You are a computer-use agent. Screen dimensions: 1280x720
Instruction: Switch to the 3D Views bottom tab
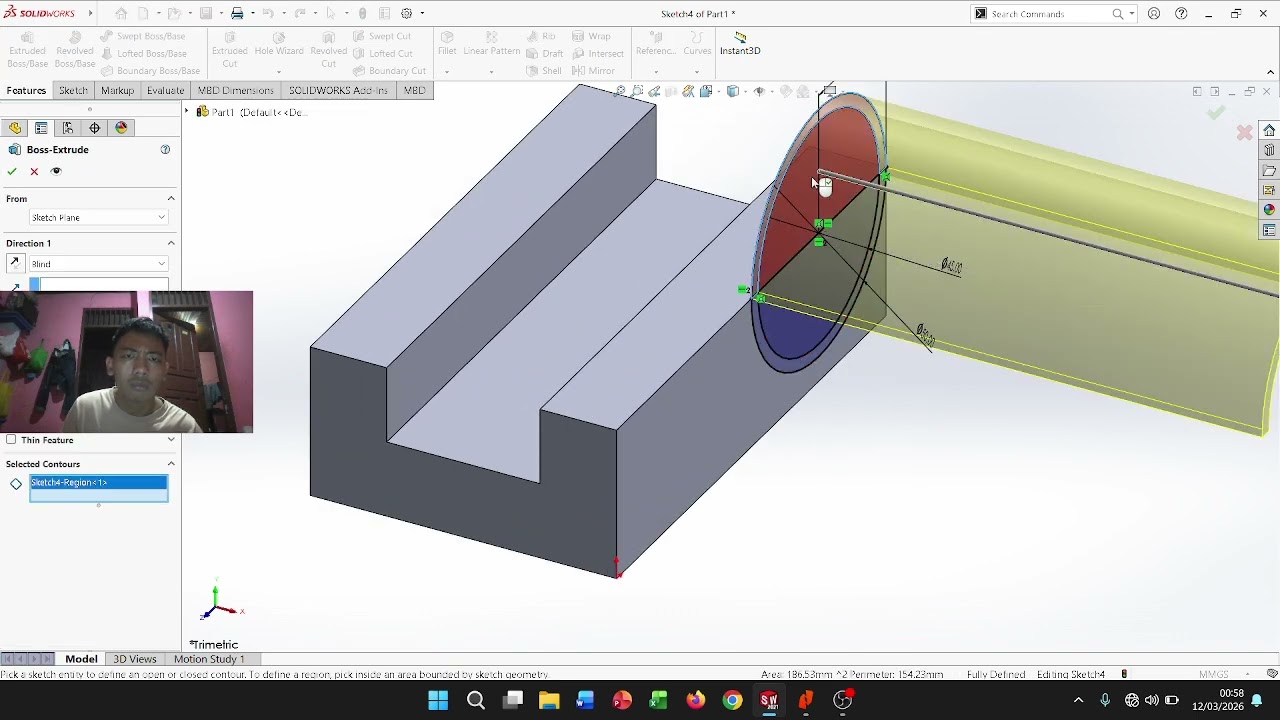[x=135, y=659]
